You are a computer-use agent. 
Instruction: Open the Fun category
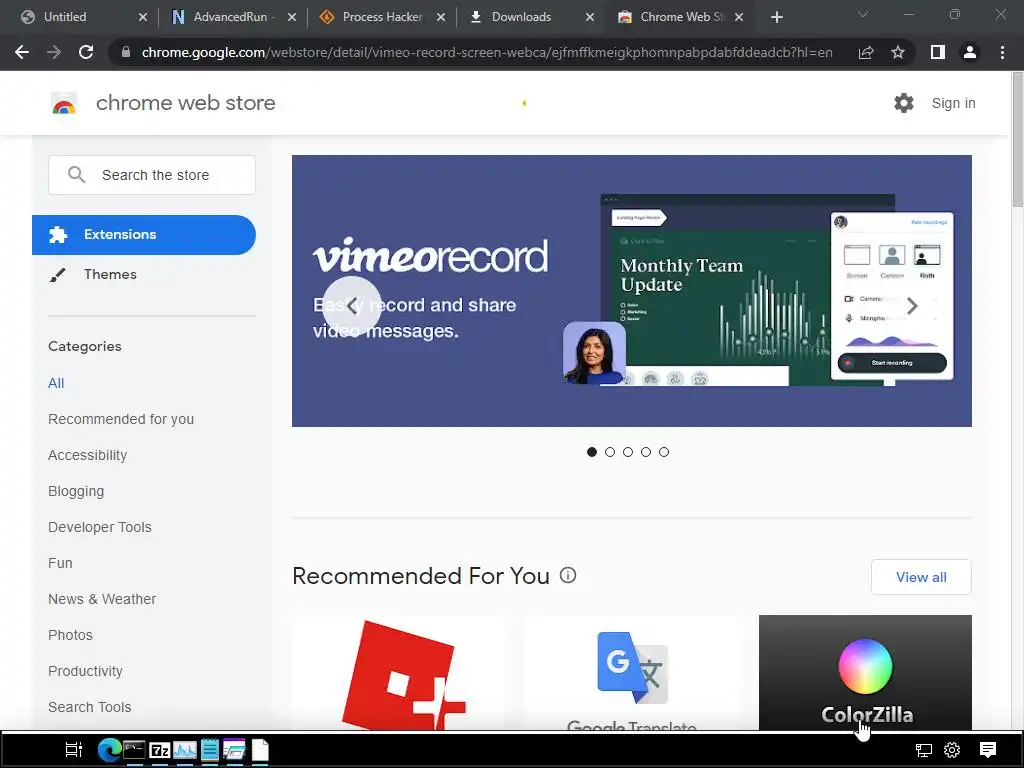[x=60, y=563]
